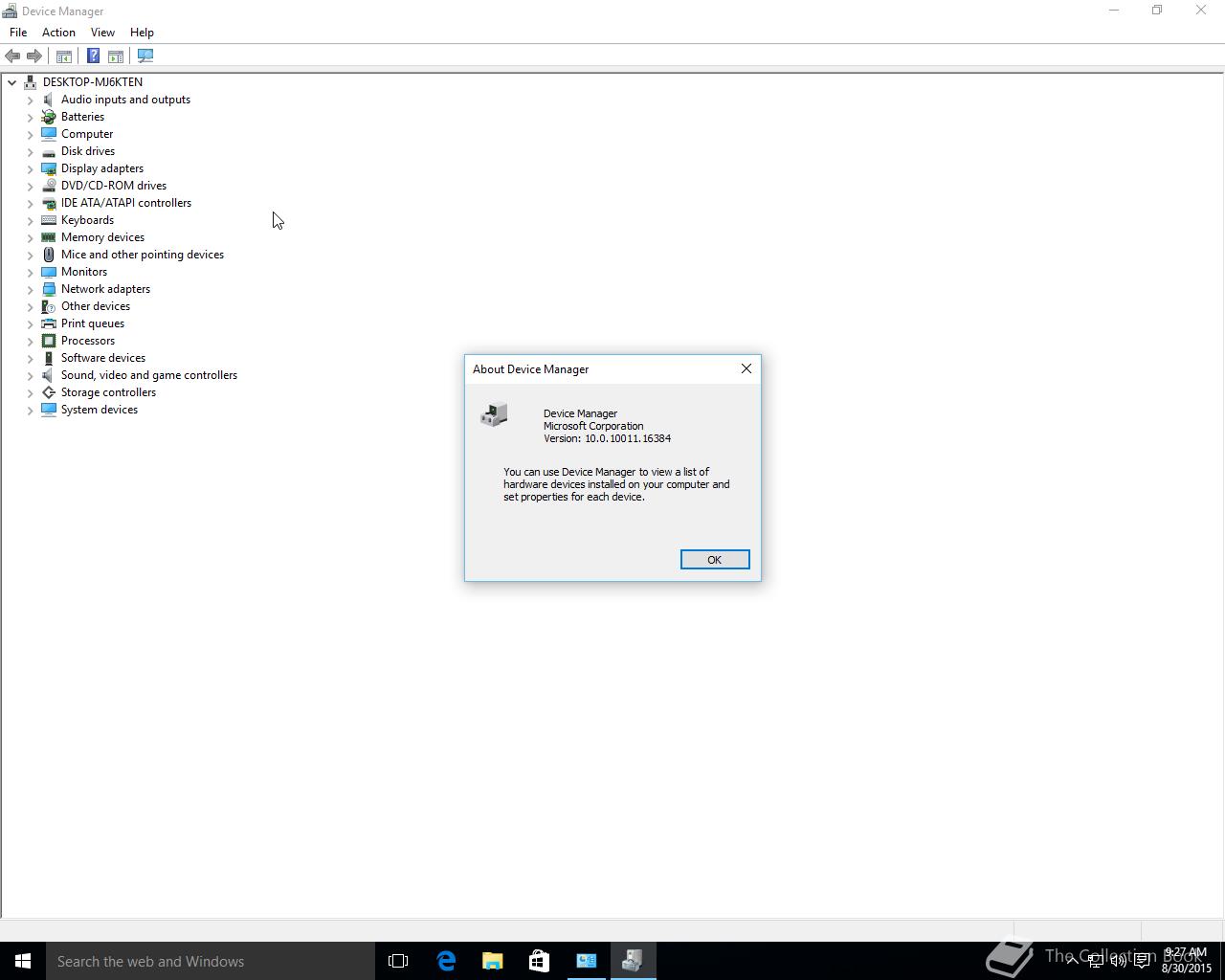This screenshot has width=1225, height=980.
Task: Select the Processors category icon
Action: (49, 341)
